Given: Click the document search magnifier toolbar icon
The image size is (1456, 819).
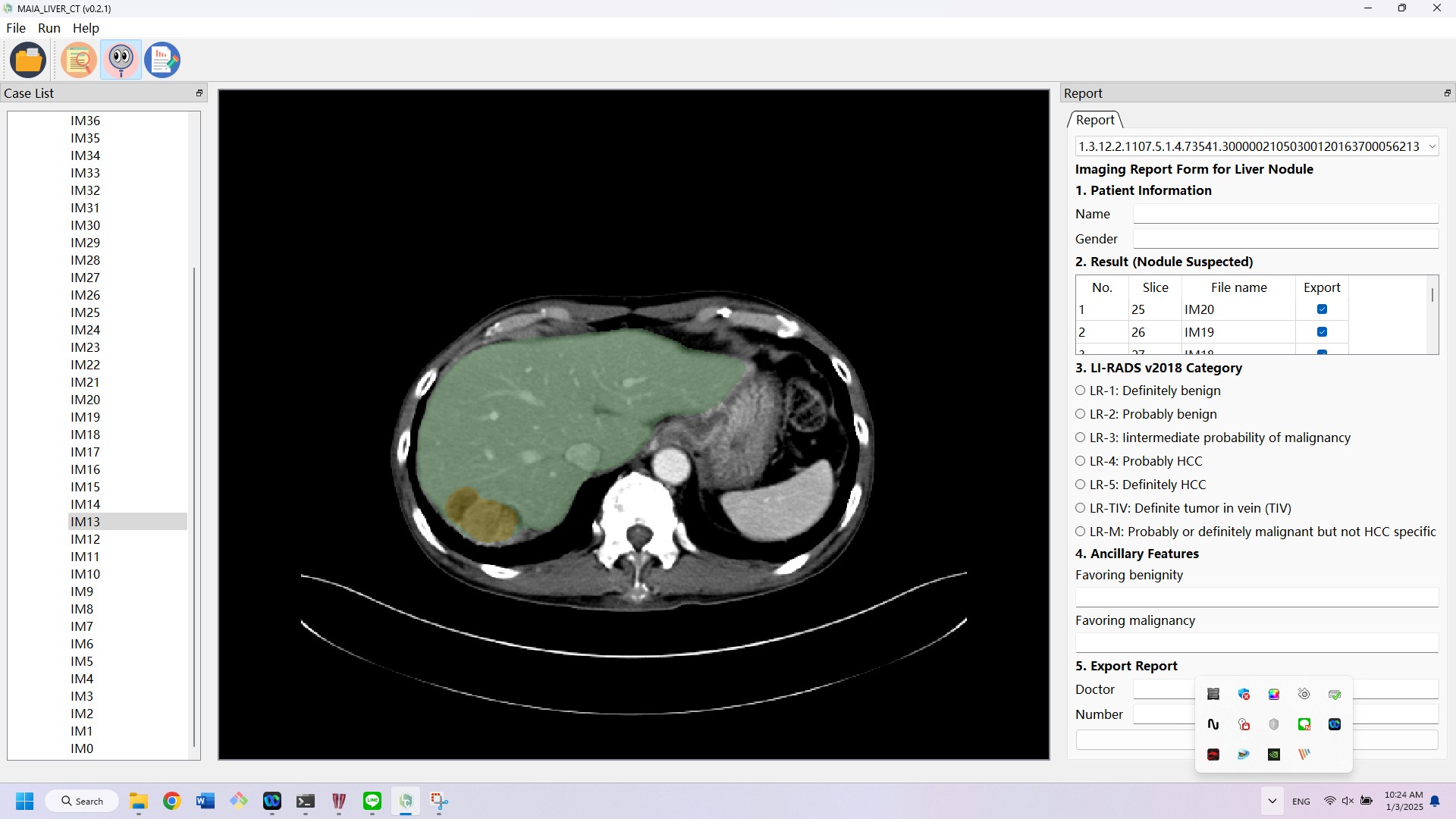Looking at the screenshot, I should (79, 60).
